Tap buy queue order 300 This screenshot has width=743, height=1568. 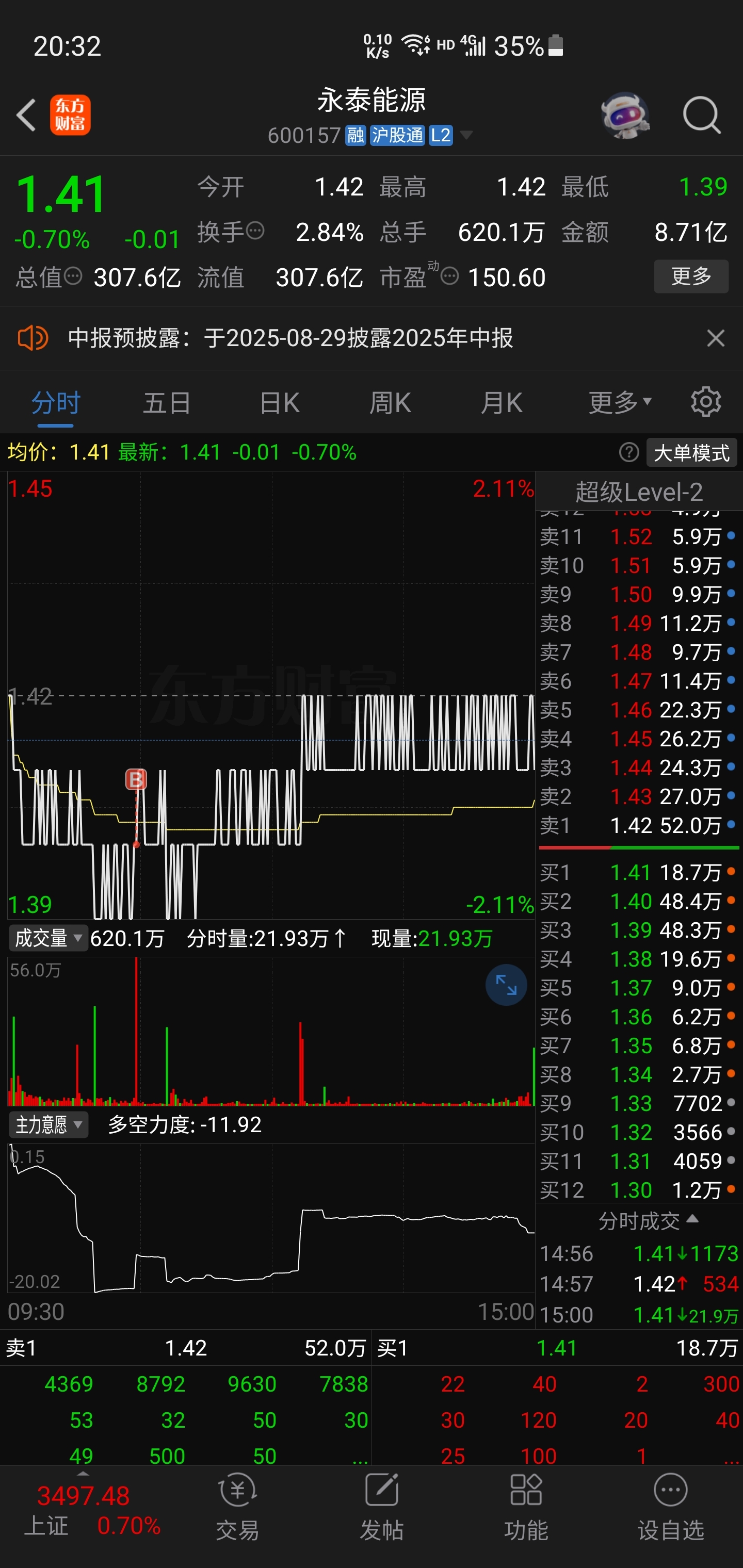coord(721,1383)
